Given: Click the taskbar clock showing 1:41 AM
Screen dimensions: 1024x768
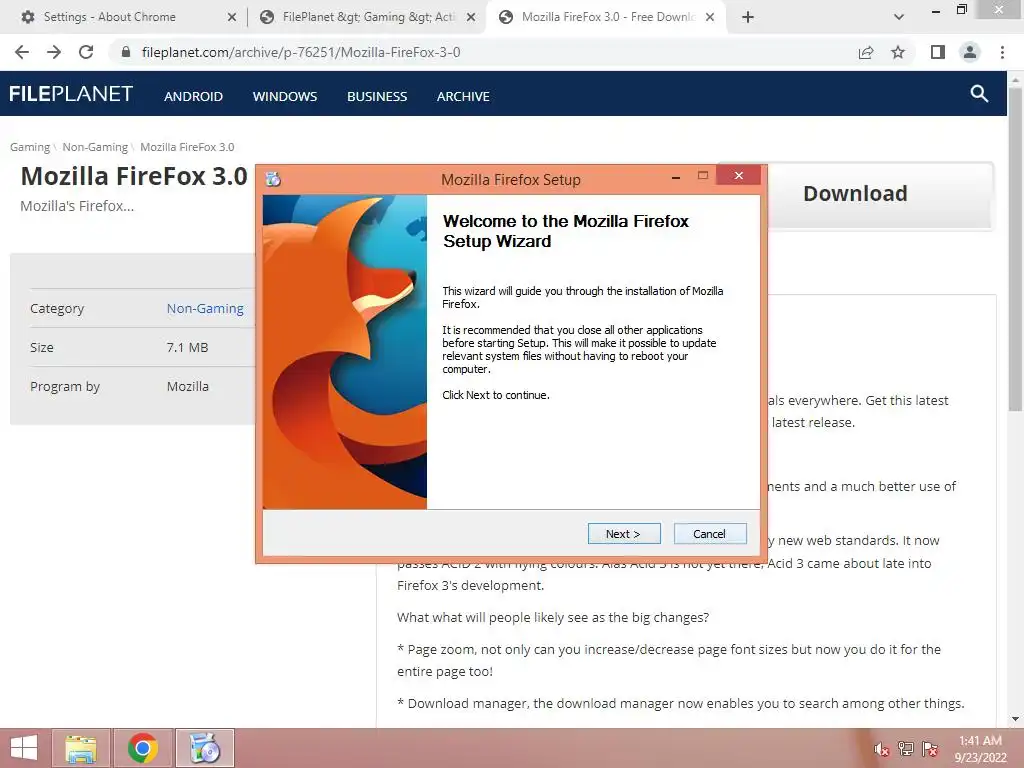Looking at the screenshot, I should [x=980, y=749].
